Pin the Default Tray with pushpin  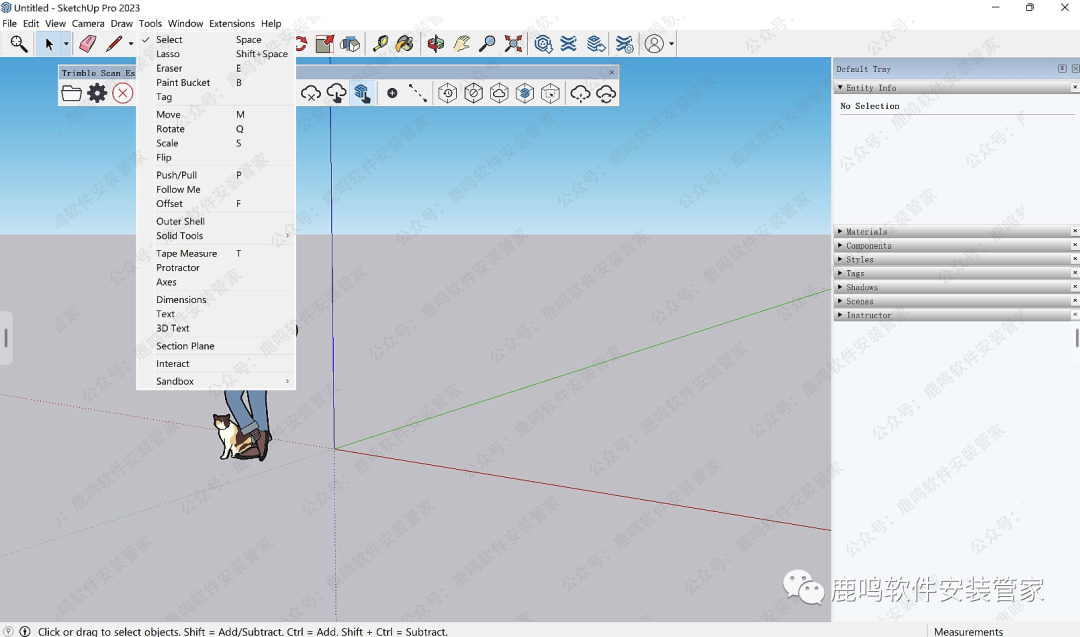point(1062,69)
